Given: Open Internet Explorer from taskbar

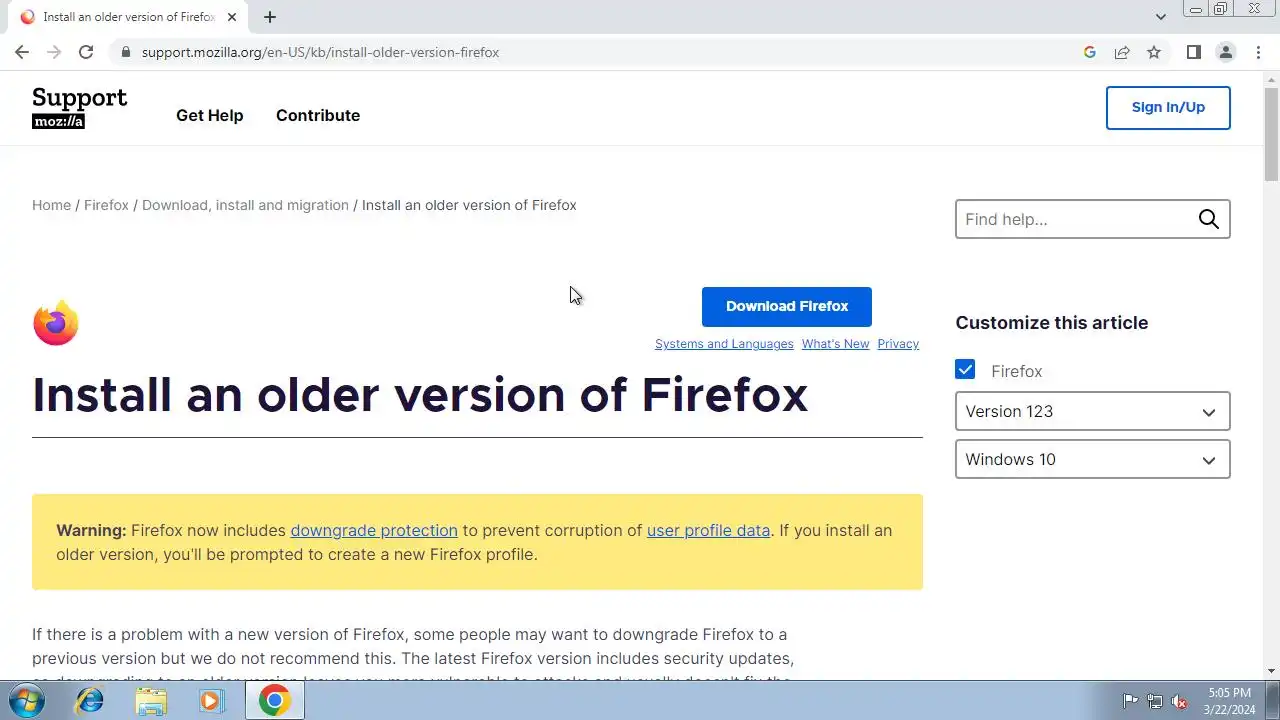Looking at the screenshot, I should tap(90, 701).
